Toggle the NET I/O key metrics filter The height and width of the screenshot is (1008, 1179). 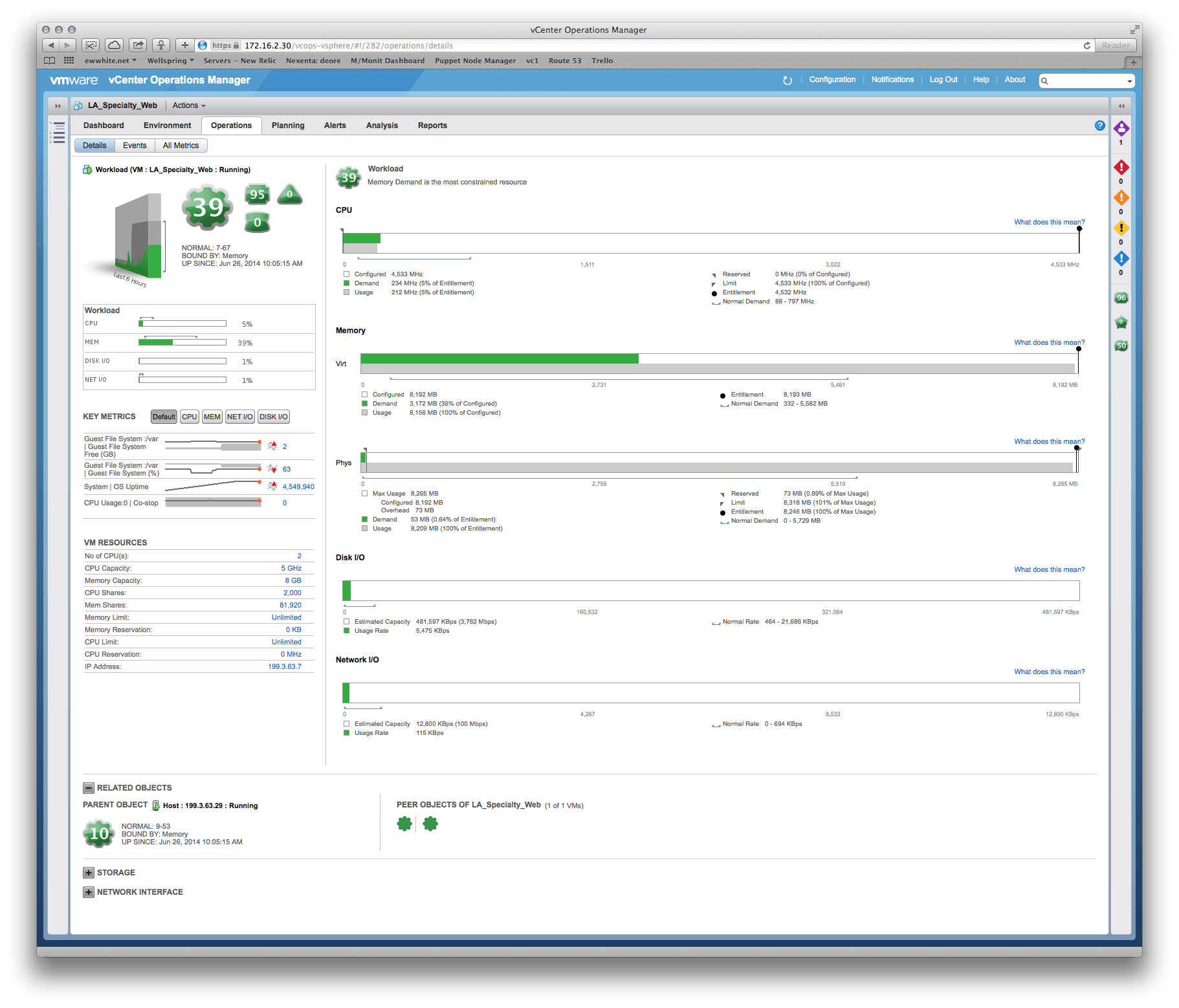click(240, 417)
